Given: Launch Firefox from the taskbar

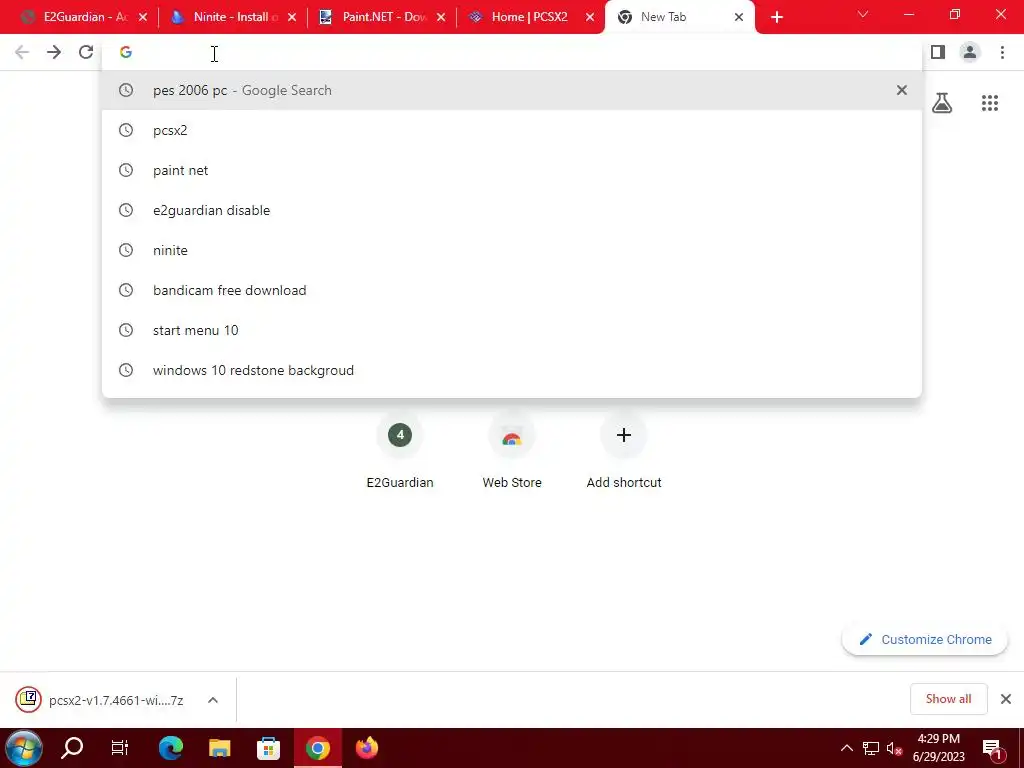Looking at the screenshot, I should click(366, 748).
